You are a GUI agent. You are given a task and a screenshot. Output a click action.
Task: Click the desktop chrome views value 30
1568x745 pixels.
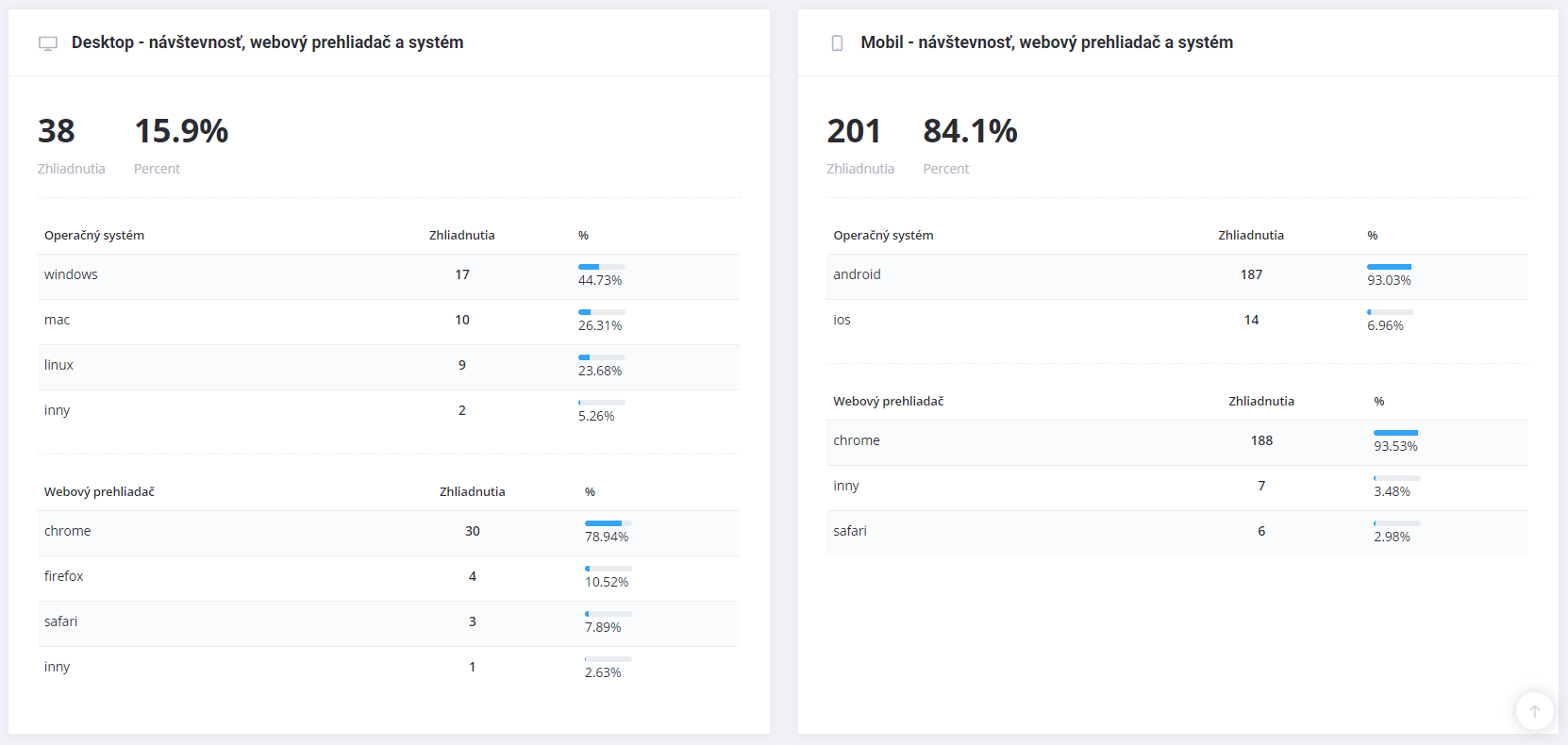click(x=473, y=531)
